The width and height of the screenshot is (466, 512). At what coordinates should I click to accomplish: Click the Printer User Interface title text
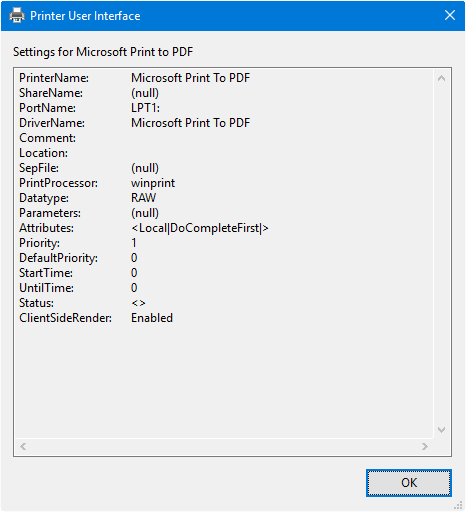(85, 16)
